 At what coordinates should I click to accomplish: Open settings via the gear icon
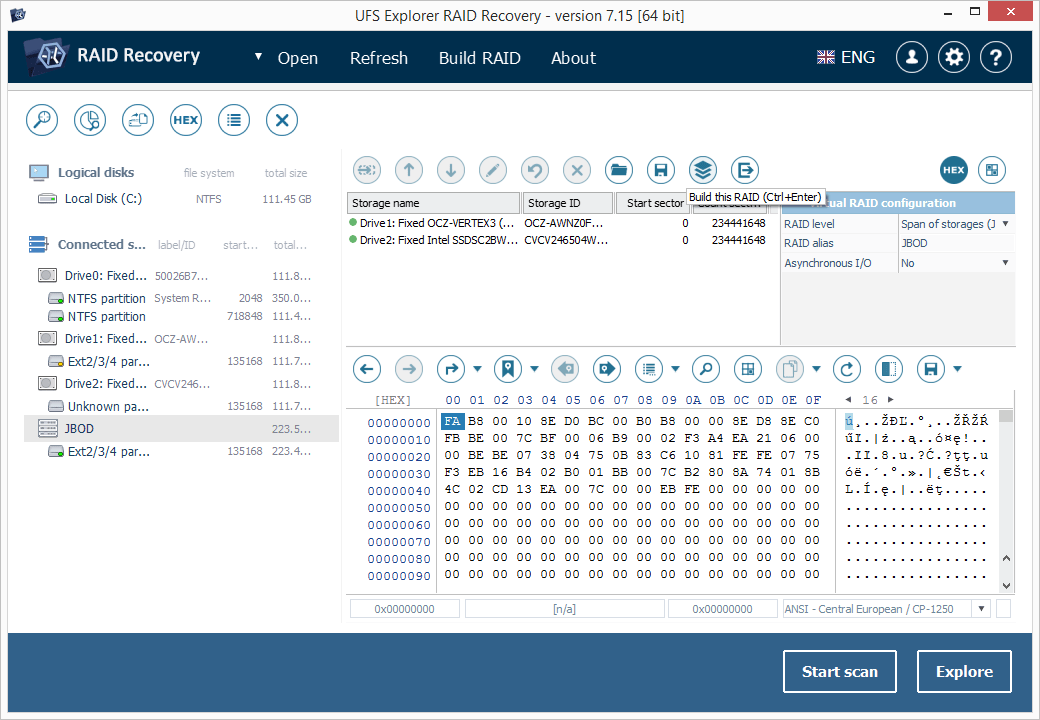(x=954, y=58)
